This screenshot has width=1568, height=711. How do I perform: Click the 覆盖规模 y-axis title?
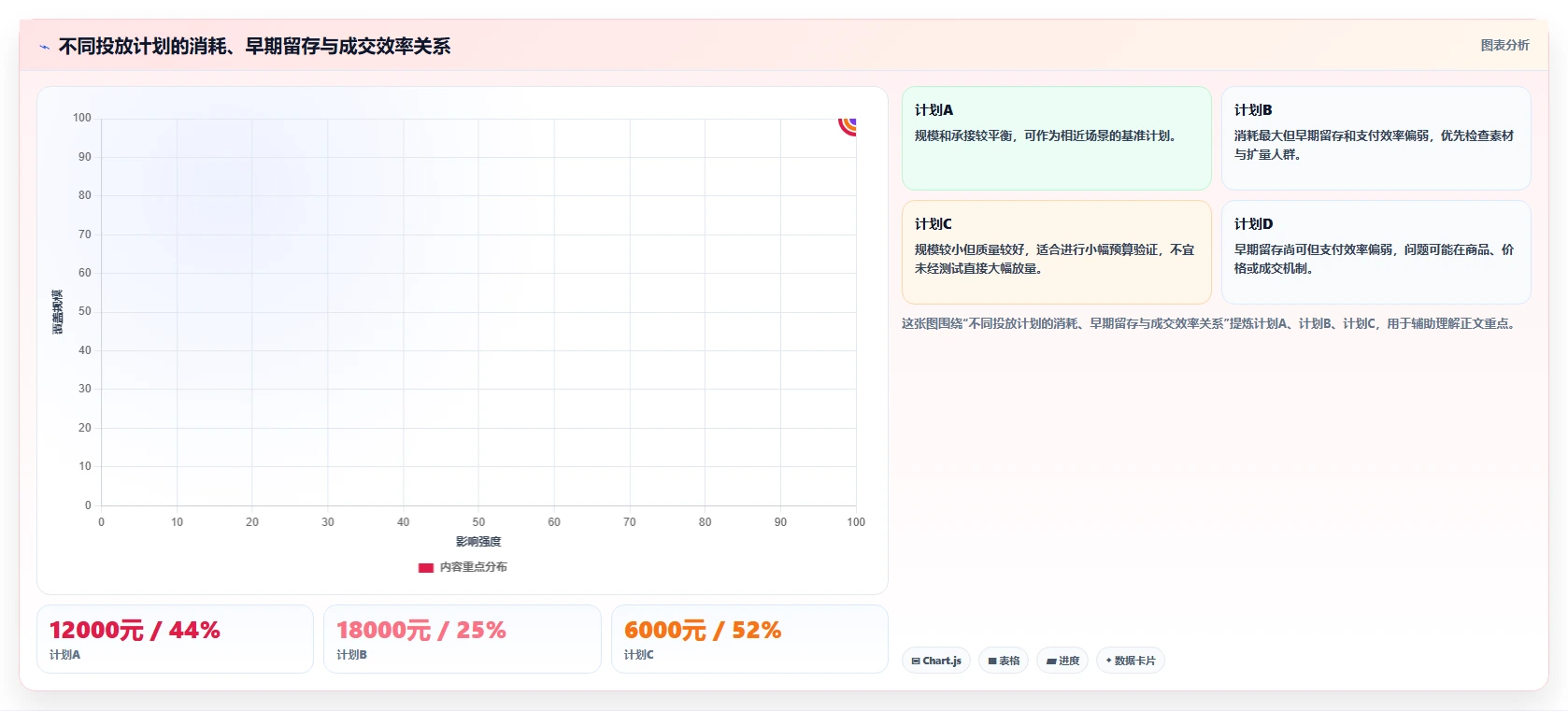coord(57,312)
